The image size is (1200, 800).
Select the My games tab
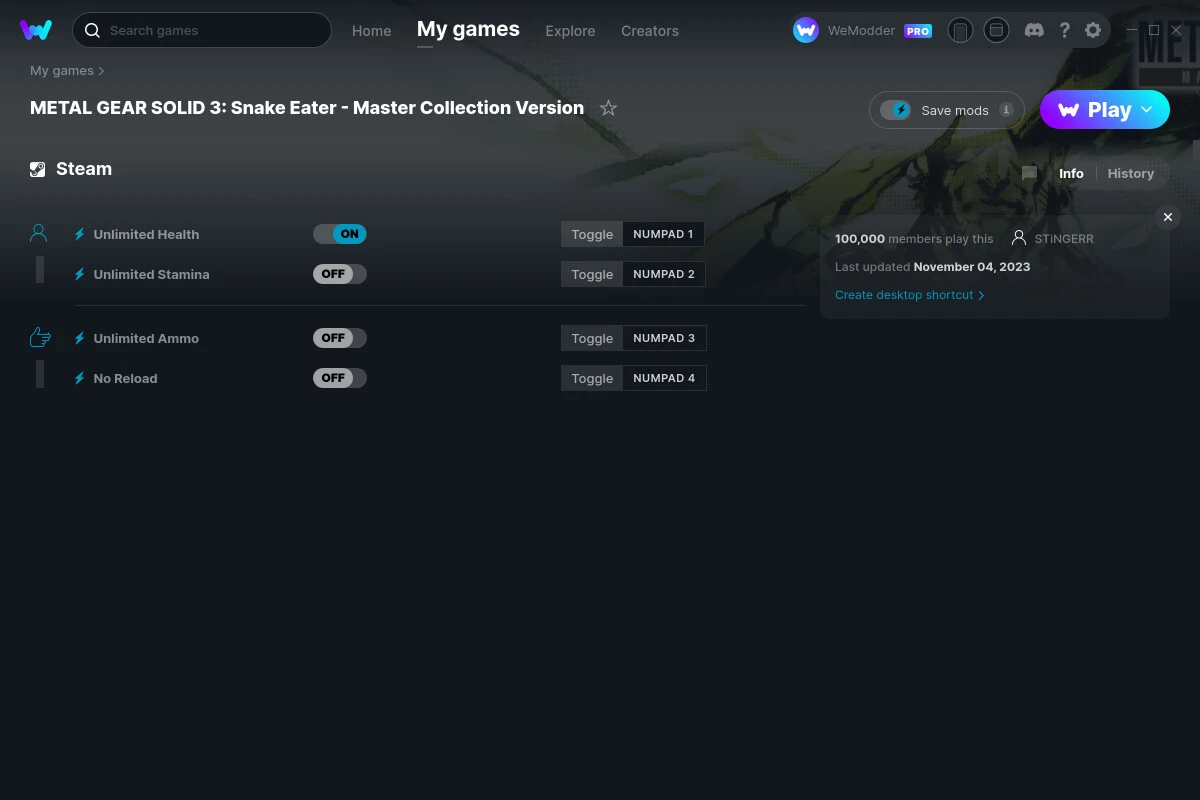click(468, 29)
